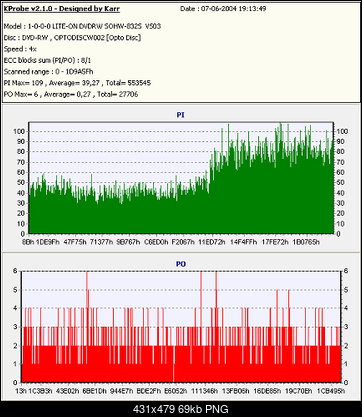Click the 17FE72h axis label

[x=275, y=242]
